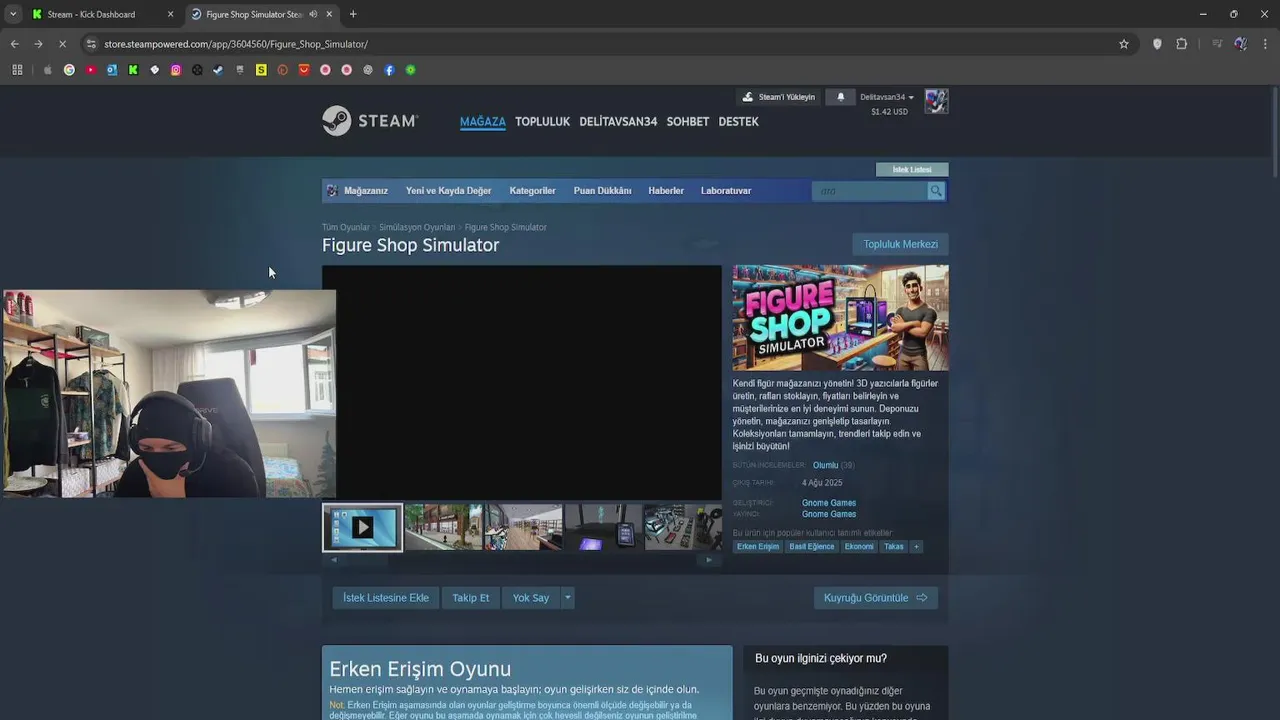Open the Kick bookmark icon
This screenshot has height=720, width=1280.
(133, 70)
